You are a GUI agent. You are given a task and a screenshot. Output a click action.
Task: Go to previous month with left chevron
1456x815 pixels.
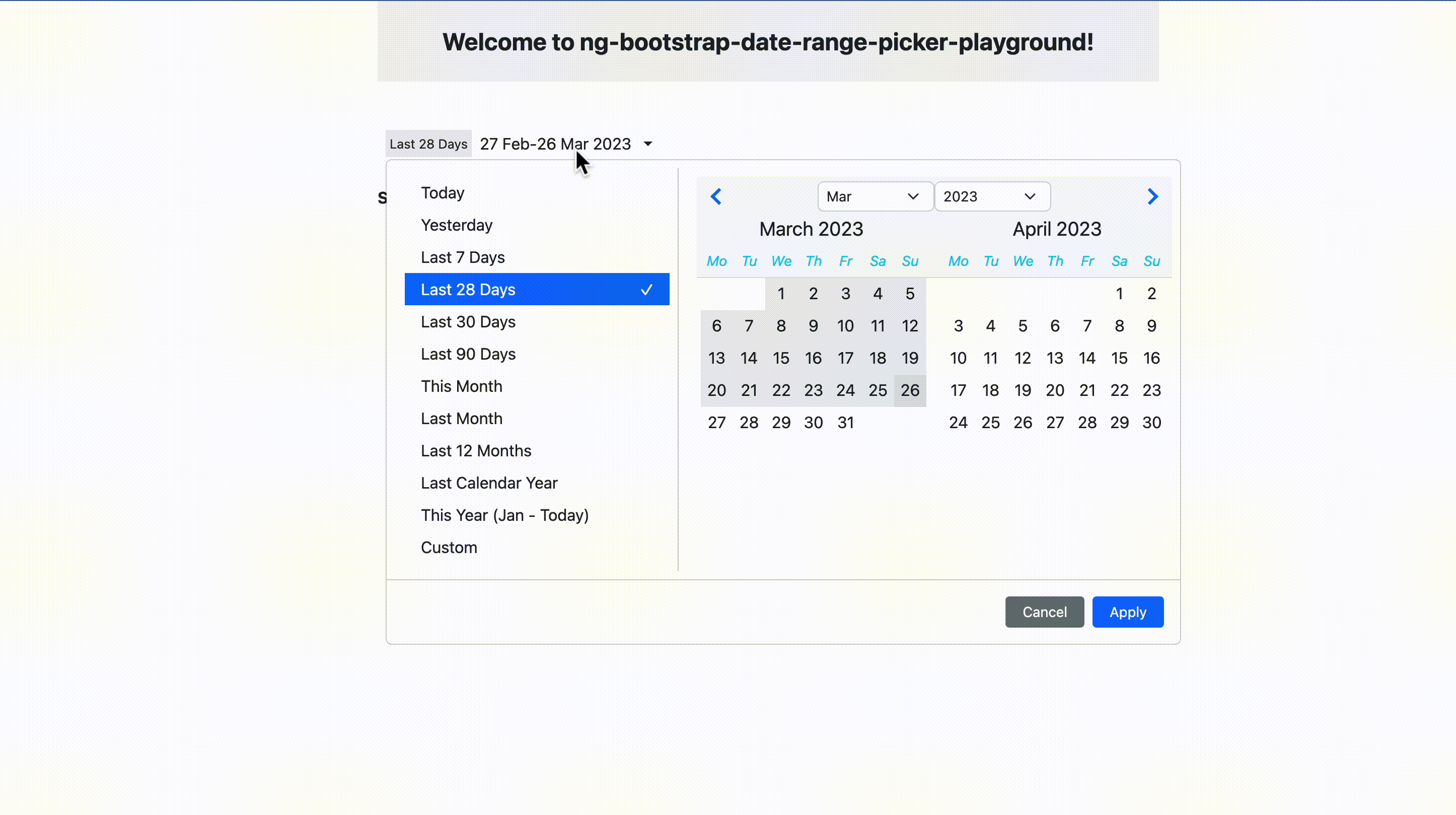point(715,196)
